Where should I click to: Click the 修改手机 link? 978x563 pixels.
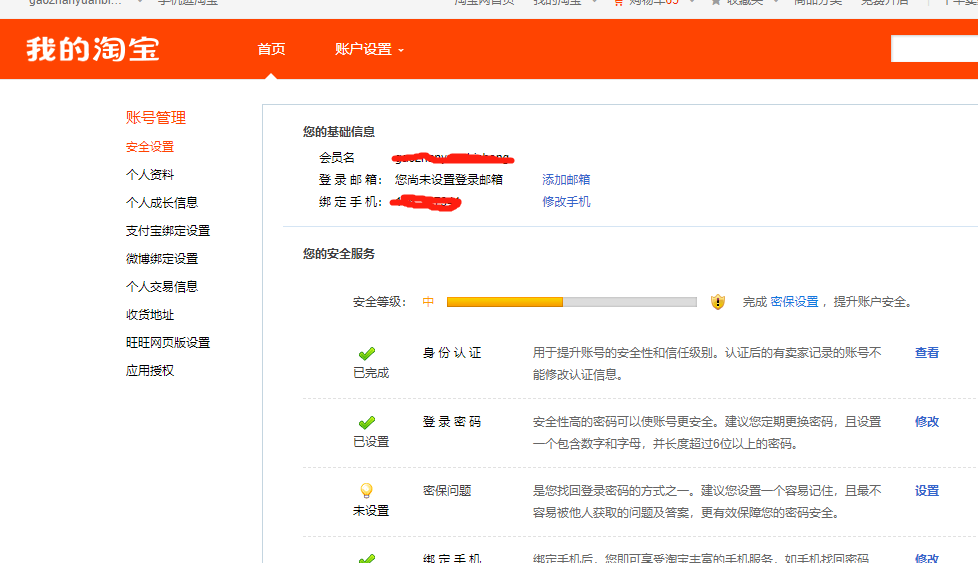(566, 201)
